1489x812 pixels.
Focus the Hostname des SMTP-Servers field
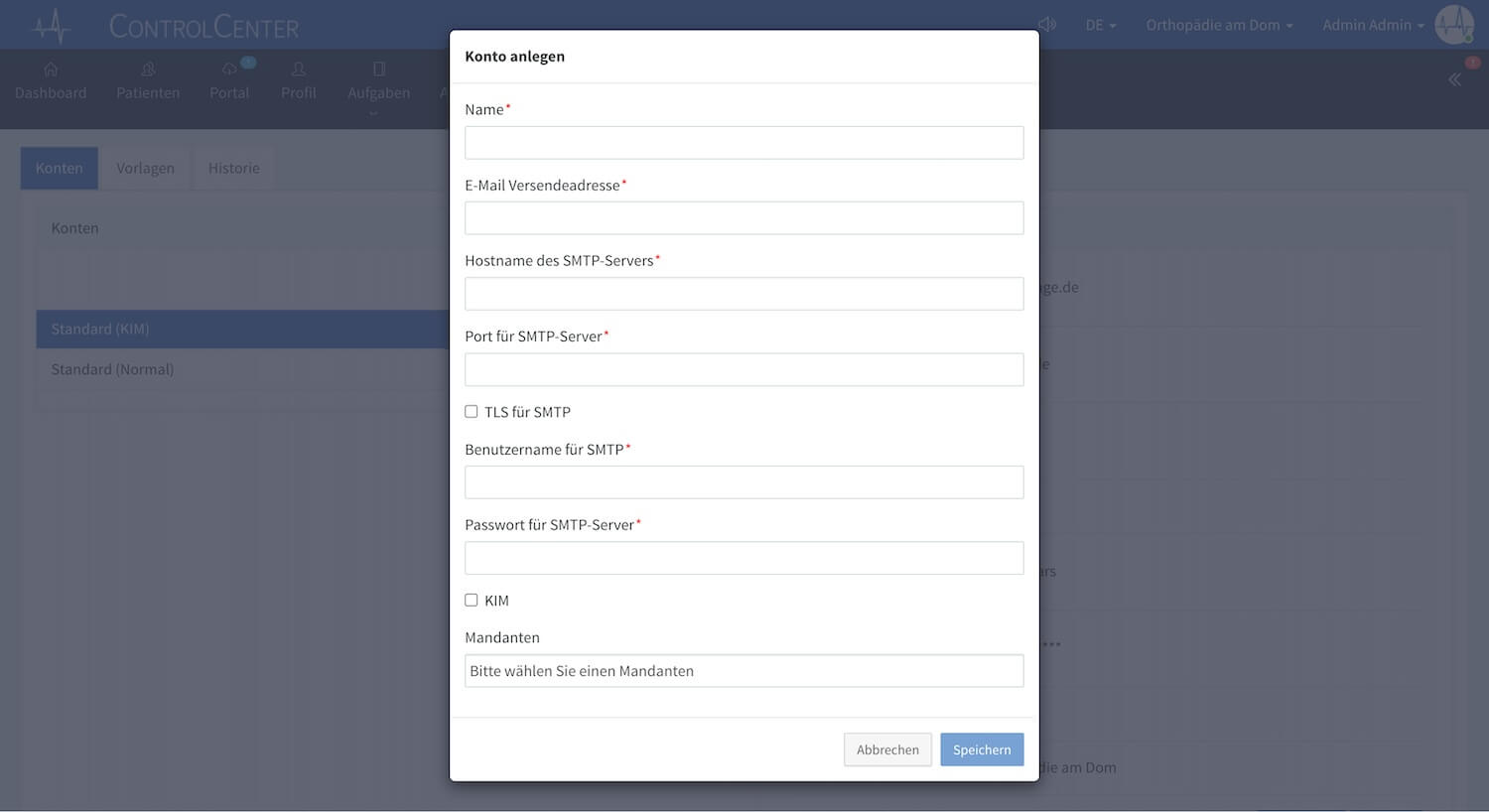coord(744,294)
